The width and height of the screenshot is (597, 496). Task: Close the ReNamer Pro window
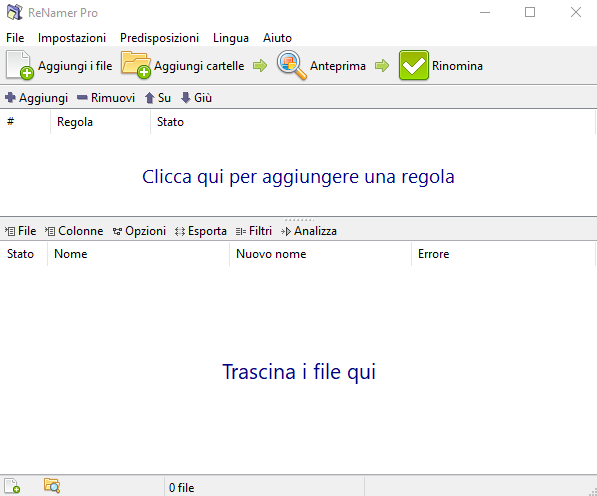tap(576, 12)
